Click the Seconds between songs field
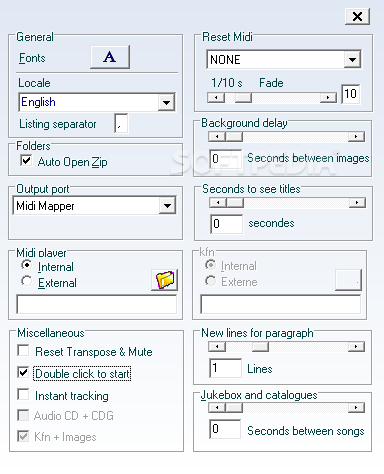 [225, 429]
